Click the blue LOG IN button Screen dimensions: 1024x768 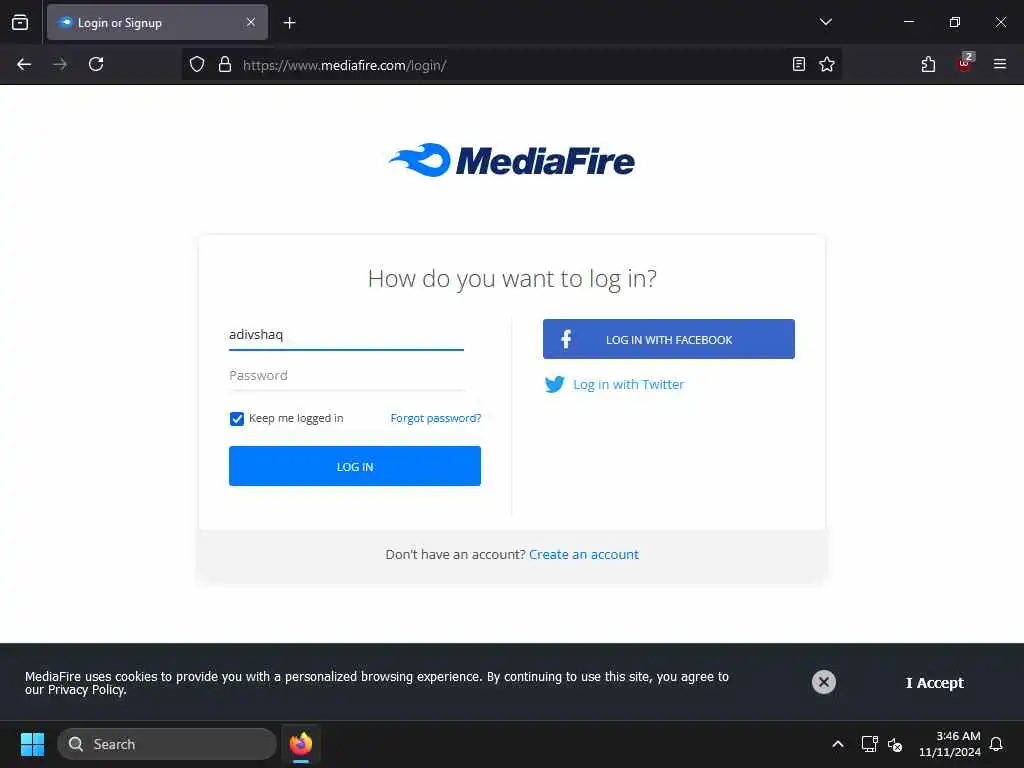[x=355, y=466]
